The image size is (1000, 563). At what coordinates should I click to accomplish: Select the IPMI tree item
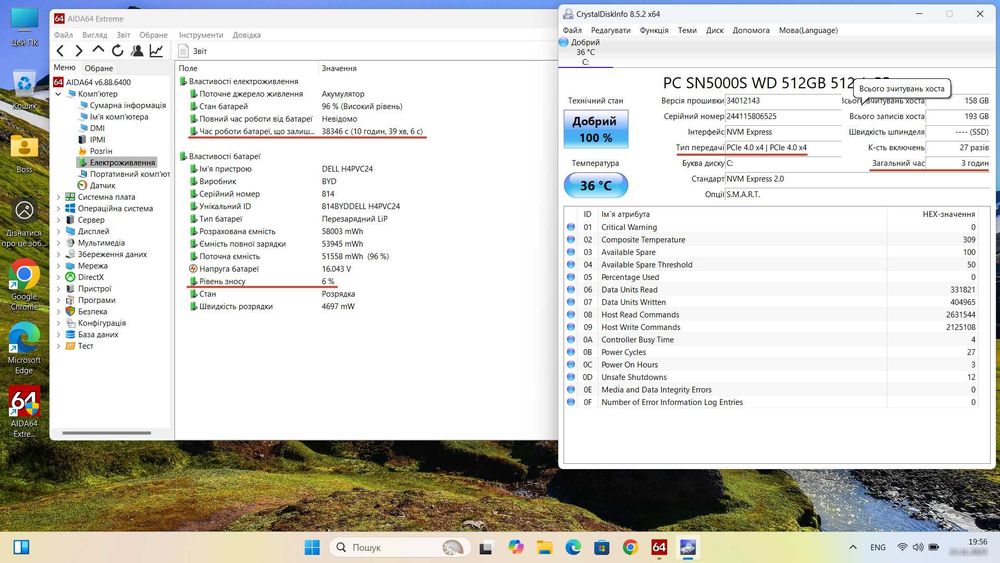[x=98, y=140]
